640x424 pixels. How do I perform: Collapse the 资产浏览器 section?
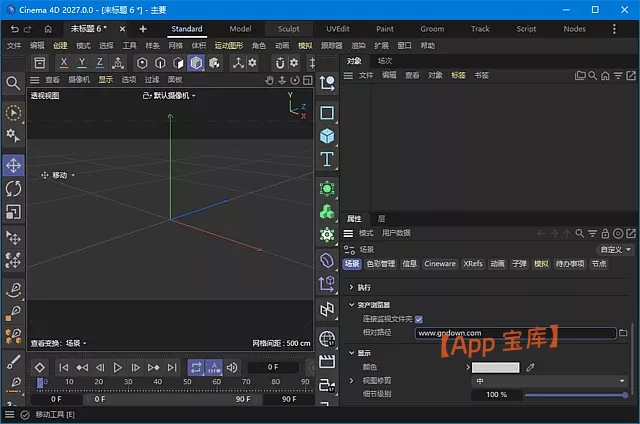coord(351,304)
